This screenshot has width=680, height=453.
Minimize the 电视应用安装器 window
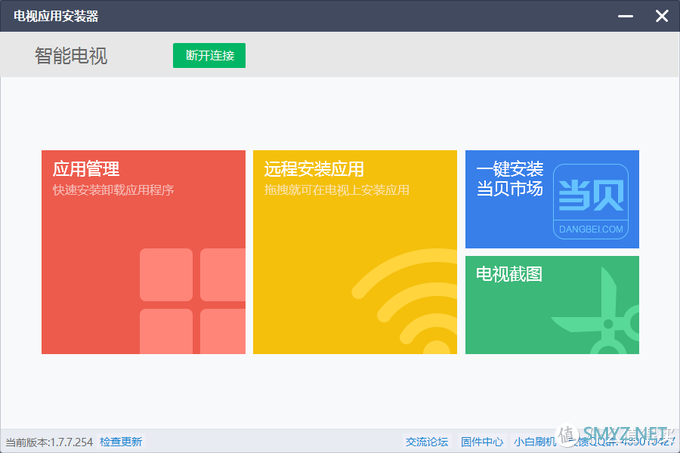pyautogui.click(x=625, y=16)
